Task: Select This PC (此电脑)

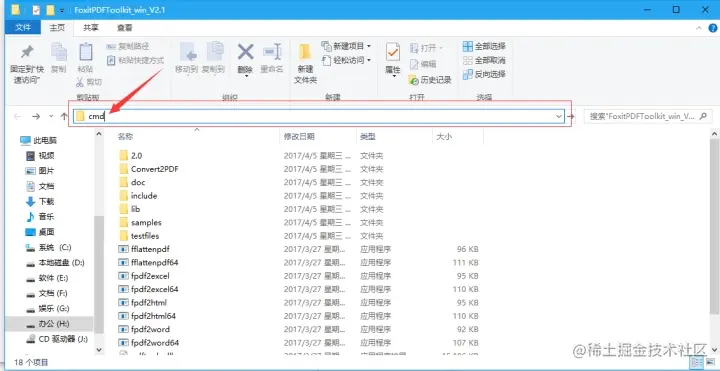Action: click(39, 140)
